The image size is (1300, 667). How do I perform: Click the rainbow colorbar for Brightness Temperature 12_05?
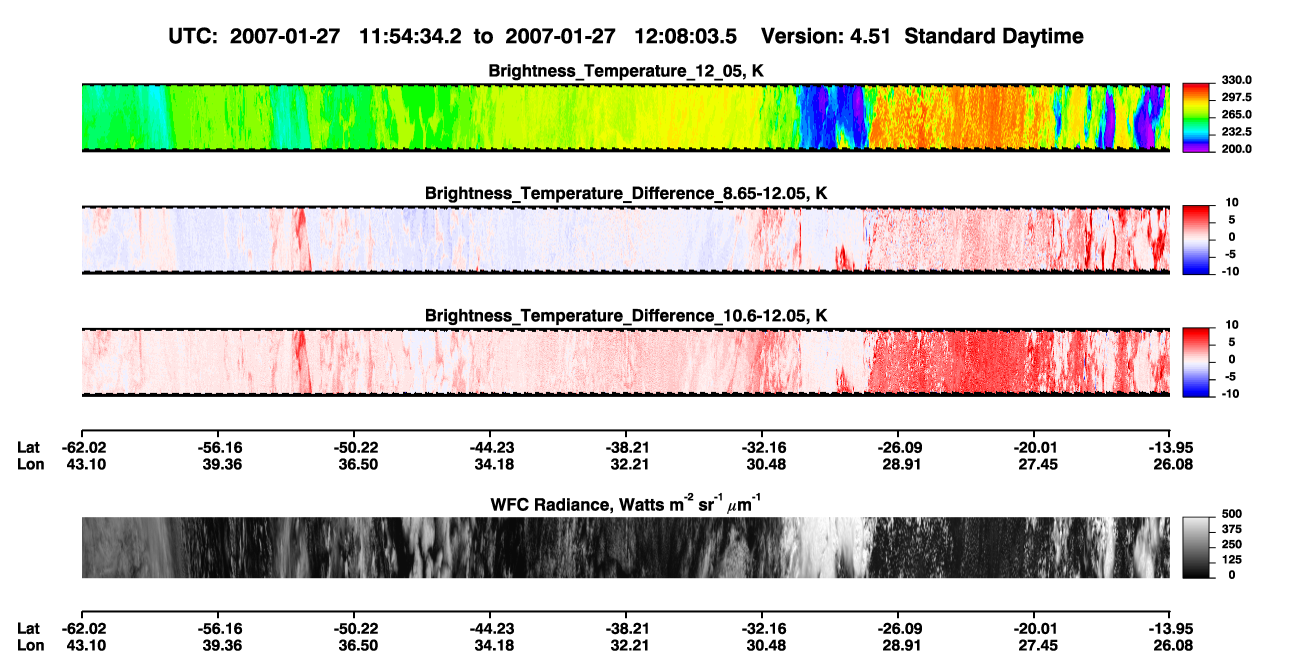click(1196, 117)
